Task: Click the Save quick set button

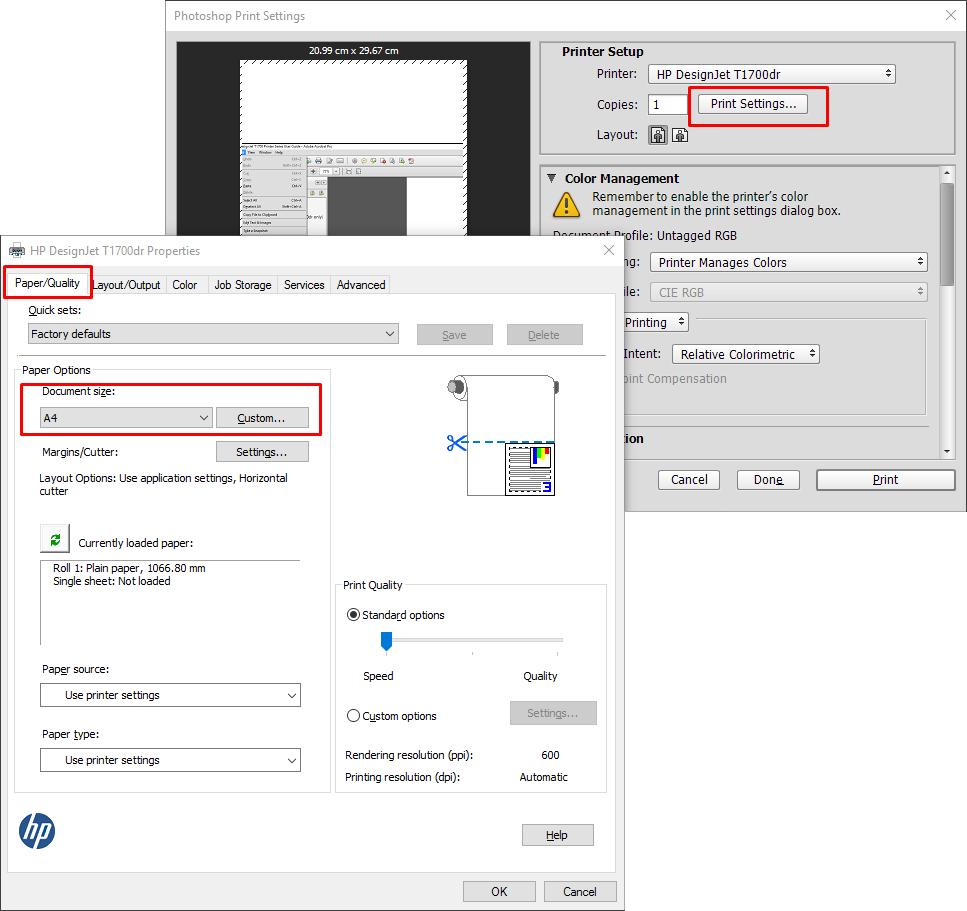Action: pyautogui.click(x=455, y=334)
